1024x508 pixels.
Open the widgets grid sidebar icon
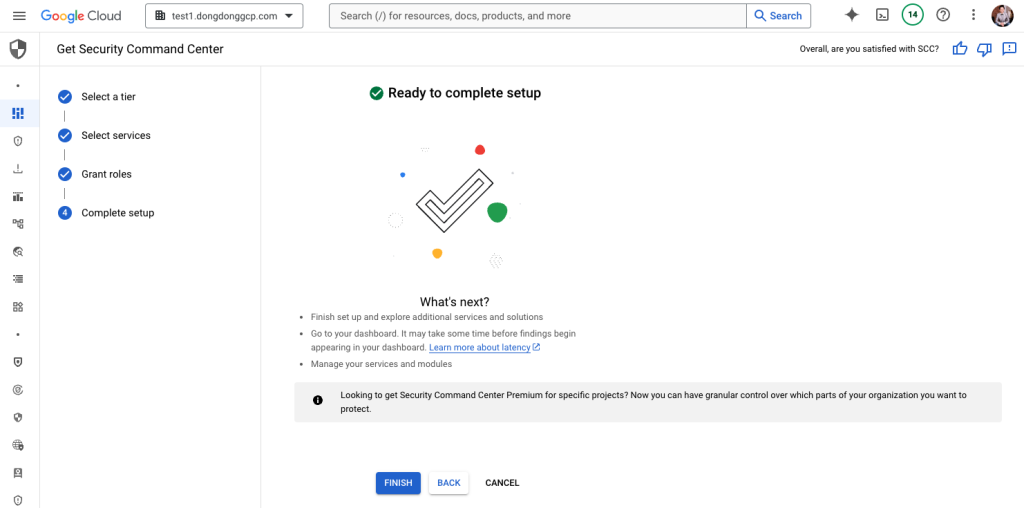(18, 307)
